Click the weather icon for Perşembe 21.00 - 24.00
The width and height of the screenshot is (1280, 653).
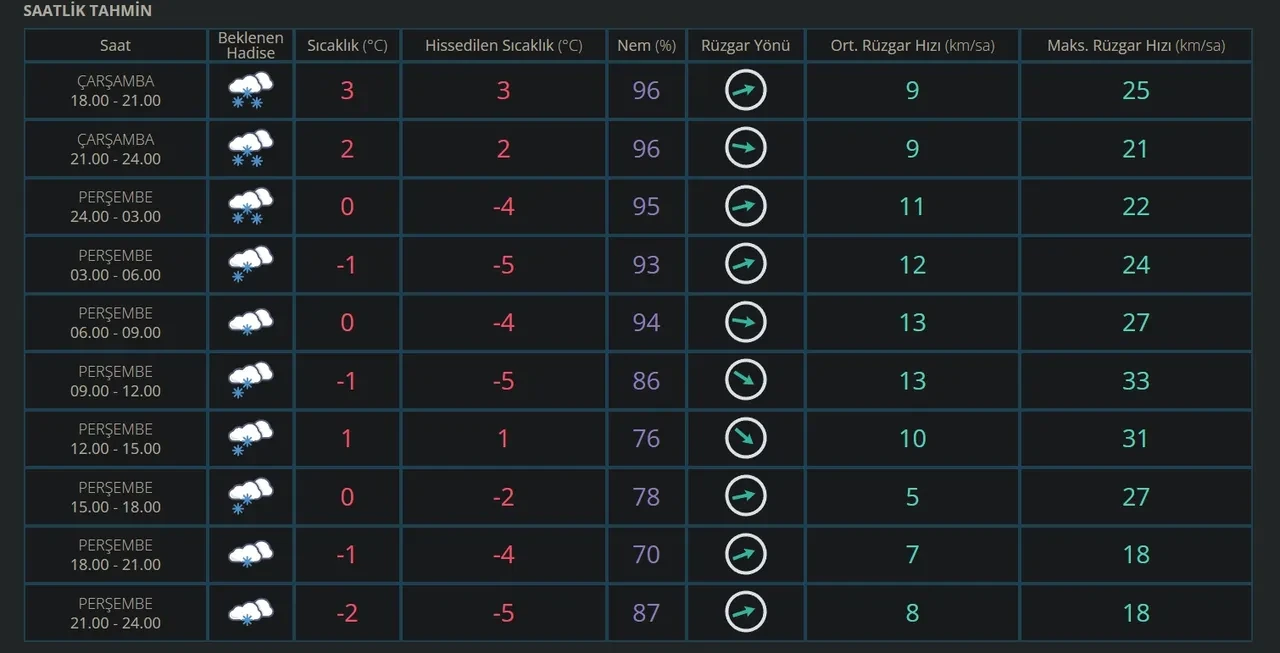click(x=250, y=613)
